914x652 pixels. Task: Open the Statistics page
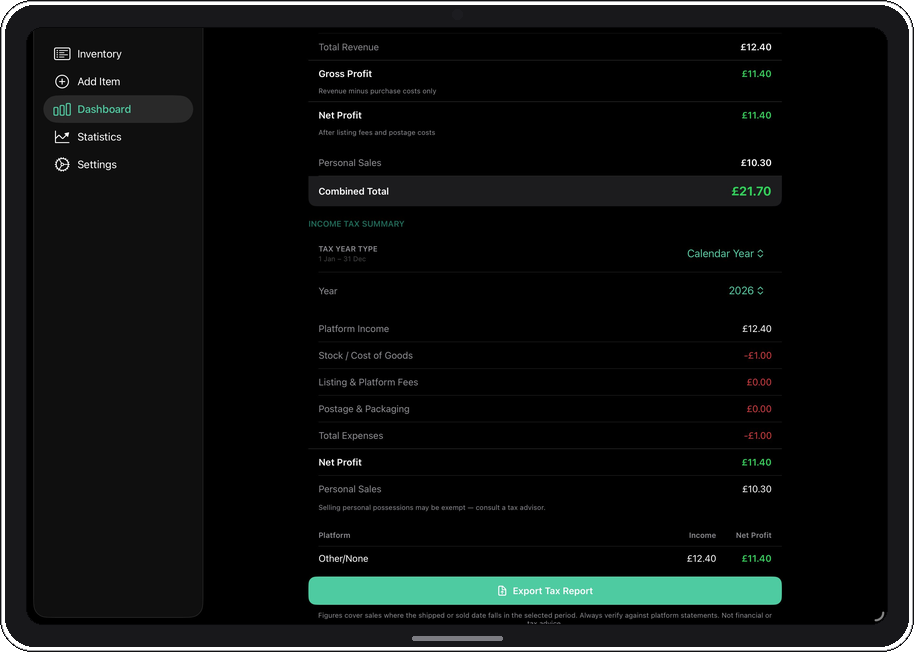[x=118, y=137]
